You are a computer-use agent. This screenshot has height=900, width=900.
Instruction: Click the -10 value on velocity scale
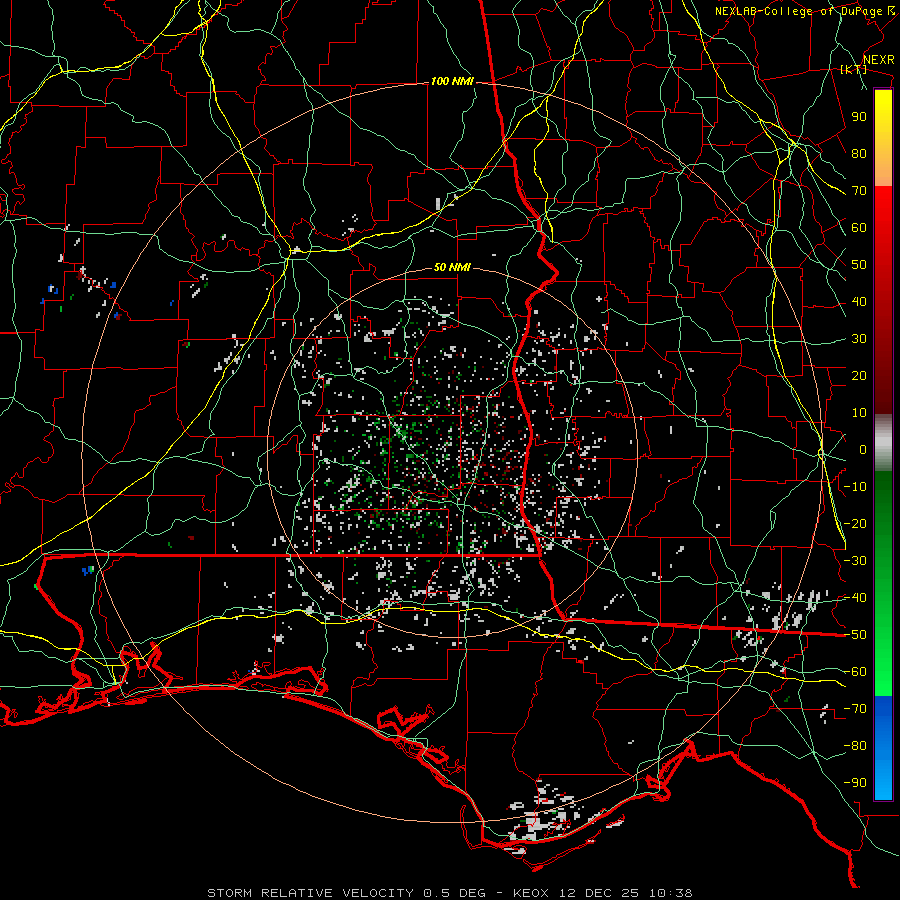855,487
